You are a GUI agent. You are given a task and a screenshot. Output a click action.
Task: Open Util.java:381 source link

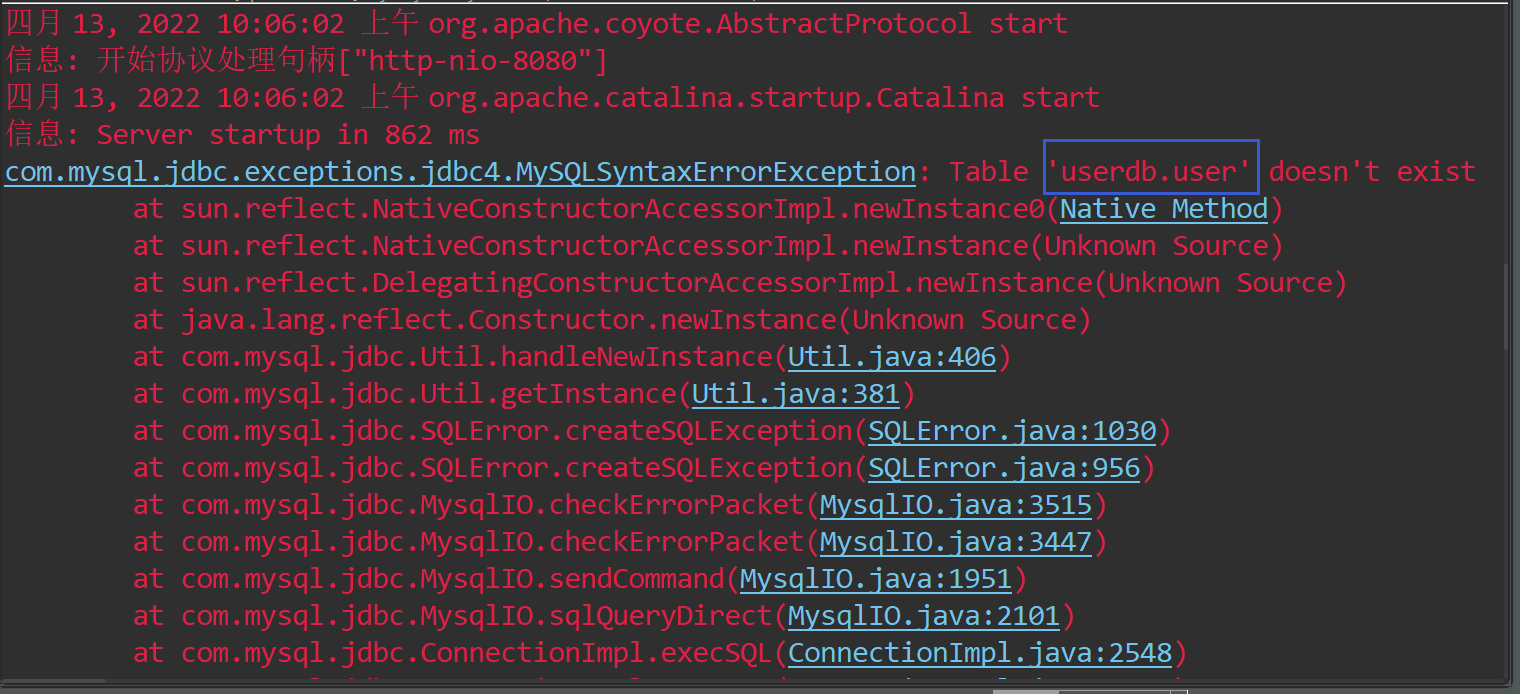pyautogui.click(x=795, y=393)
